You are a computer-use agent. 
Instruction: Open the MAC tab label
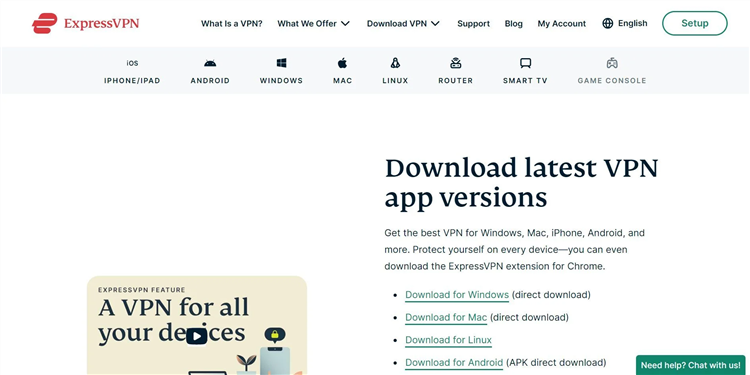coord(342,81)
